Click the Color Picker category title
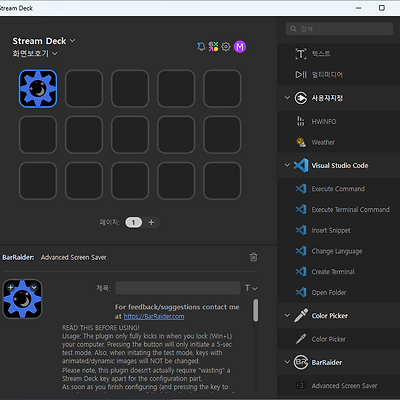The width and height of the screenshot is (400, 400). coord(329,316)
